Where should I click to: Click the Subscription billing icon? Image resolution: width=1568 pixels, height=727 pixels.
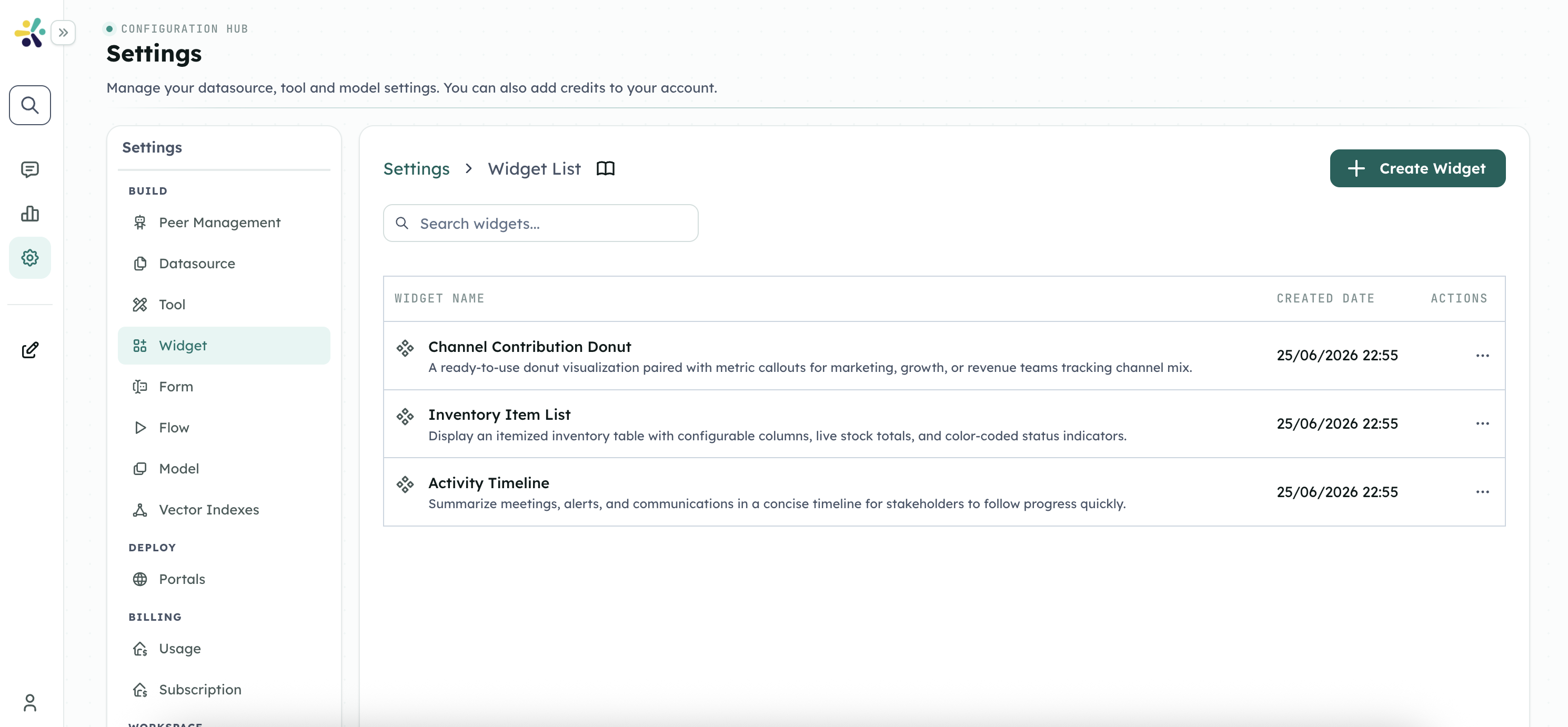[140, 690]
